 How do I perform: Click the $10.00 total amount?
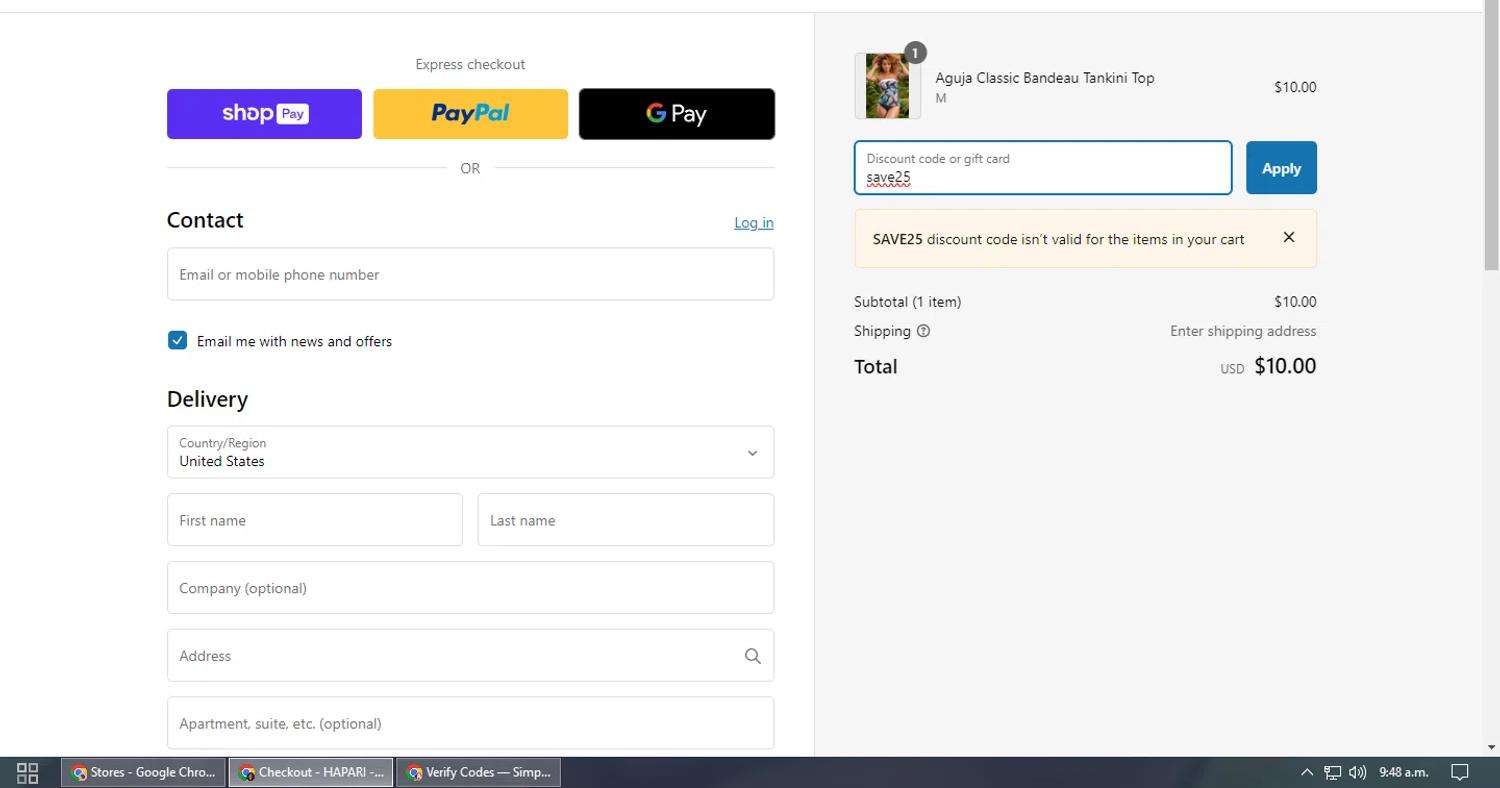click(1285, 366)
